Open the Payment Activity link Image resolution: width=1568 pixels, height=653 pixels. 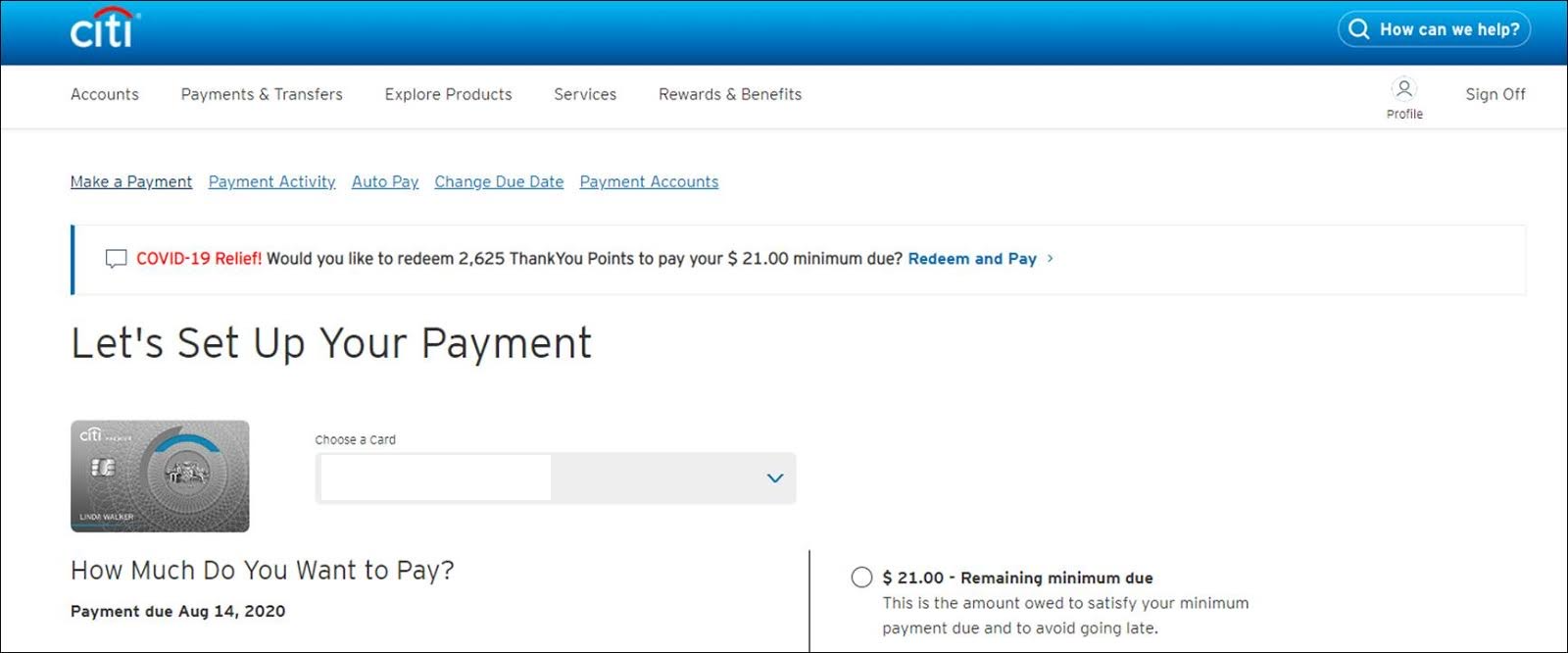[271, 181]
